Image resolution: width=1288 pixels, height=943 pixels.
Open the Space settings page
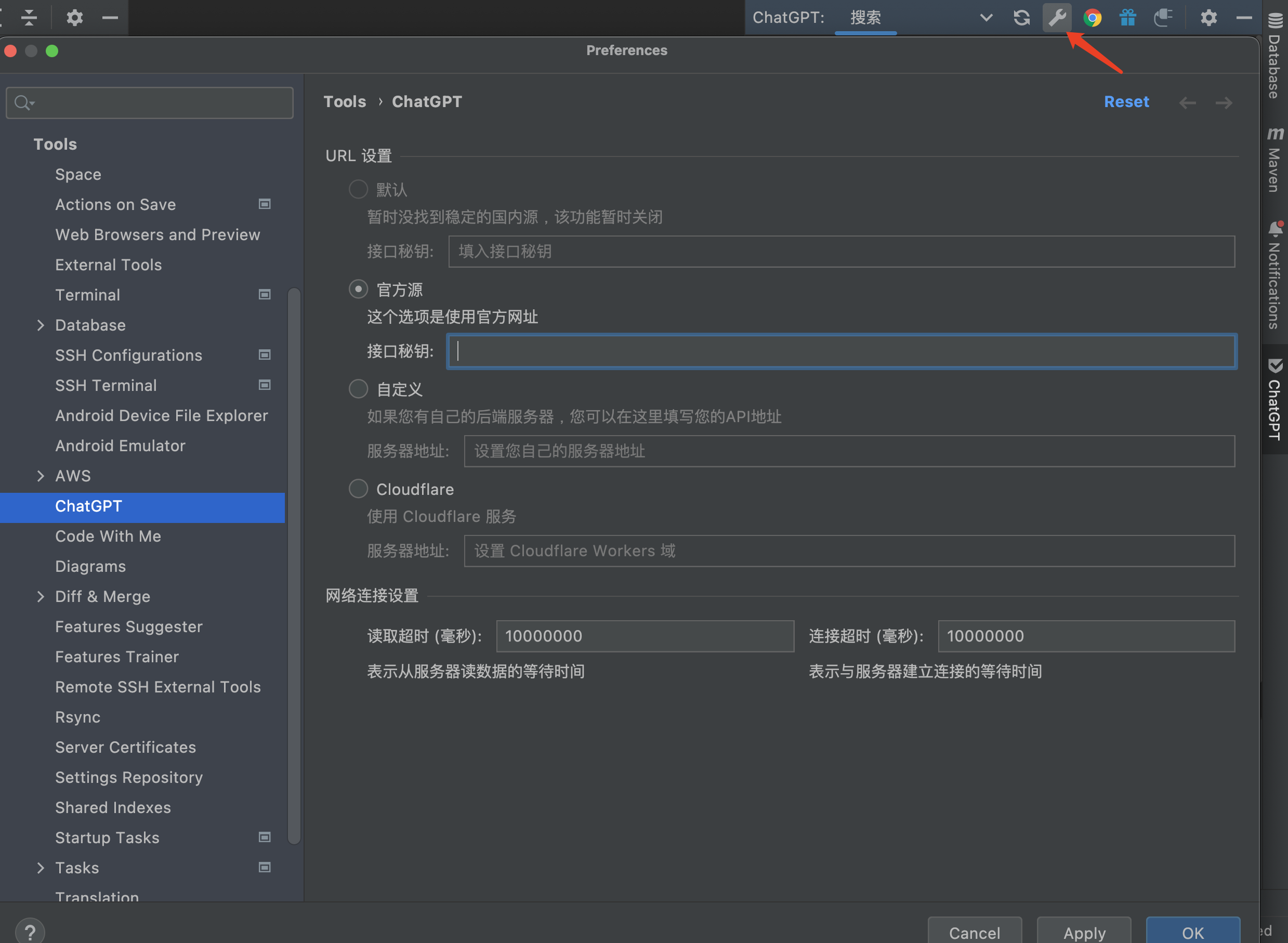click(x=78, y=175)
